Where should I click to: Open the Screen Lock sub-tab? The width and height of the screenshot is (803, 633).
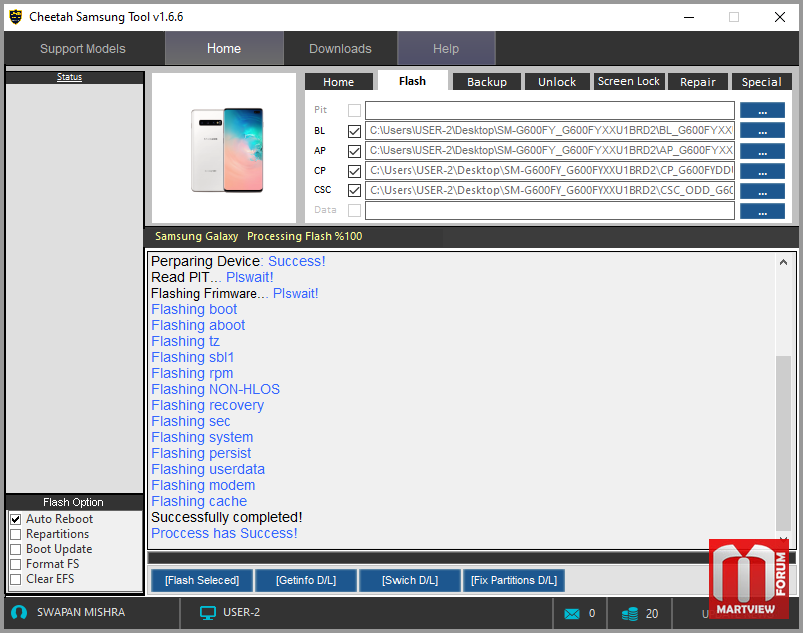tap(629, 81)
